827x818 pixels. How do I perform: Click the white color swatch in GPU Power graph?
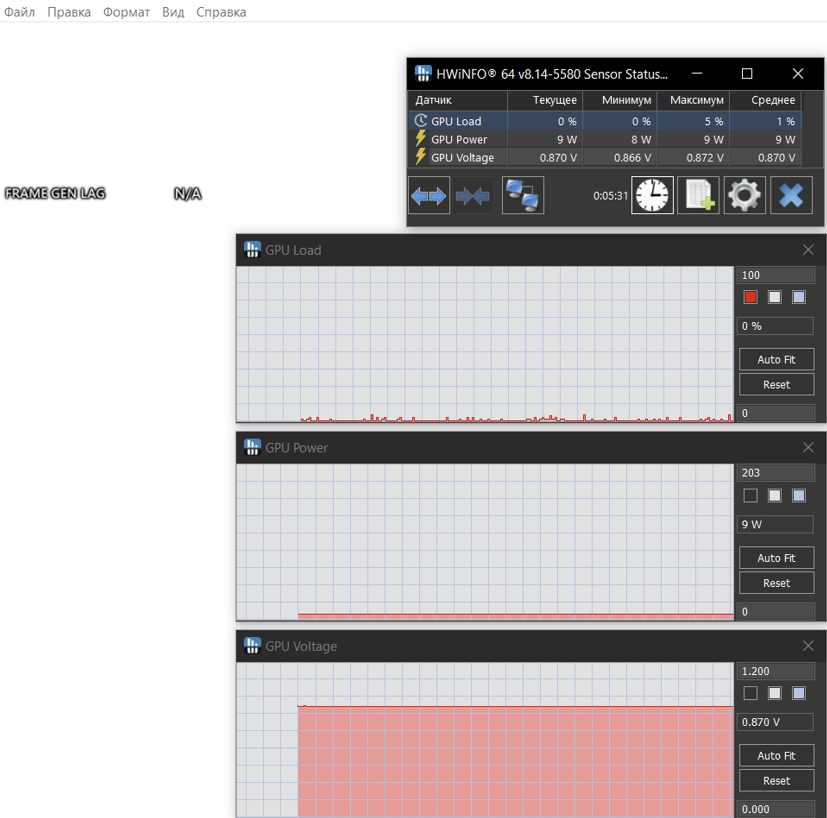pos(775,495)
